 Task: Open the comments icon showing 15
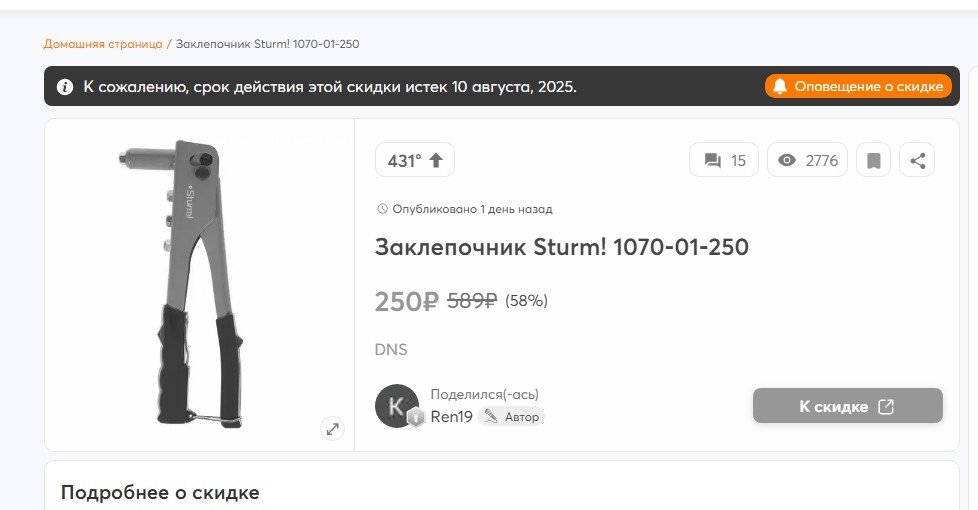click(713, 160)
